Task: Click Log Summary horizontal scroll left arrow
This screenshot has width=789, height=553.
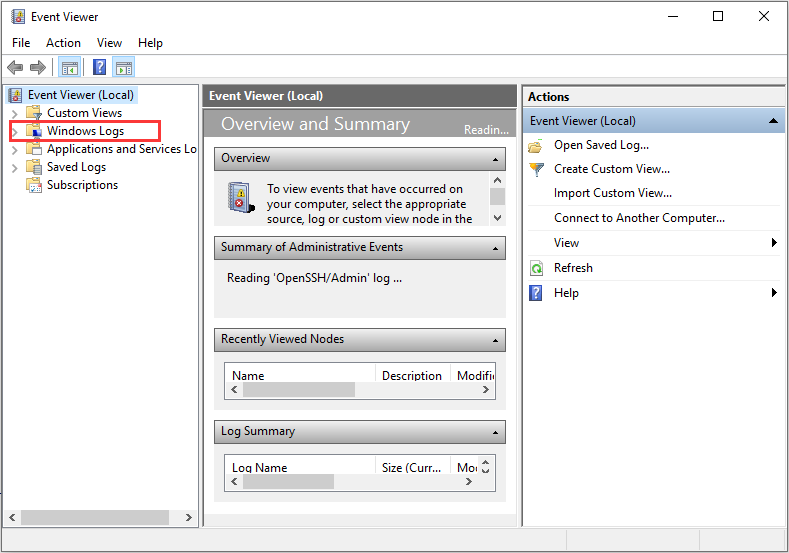Action: pos(234,482)
